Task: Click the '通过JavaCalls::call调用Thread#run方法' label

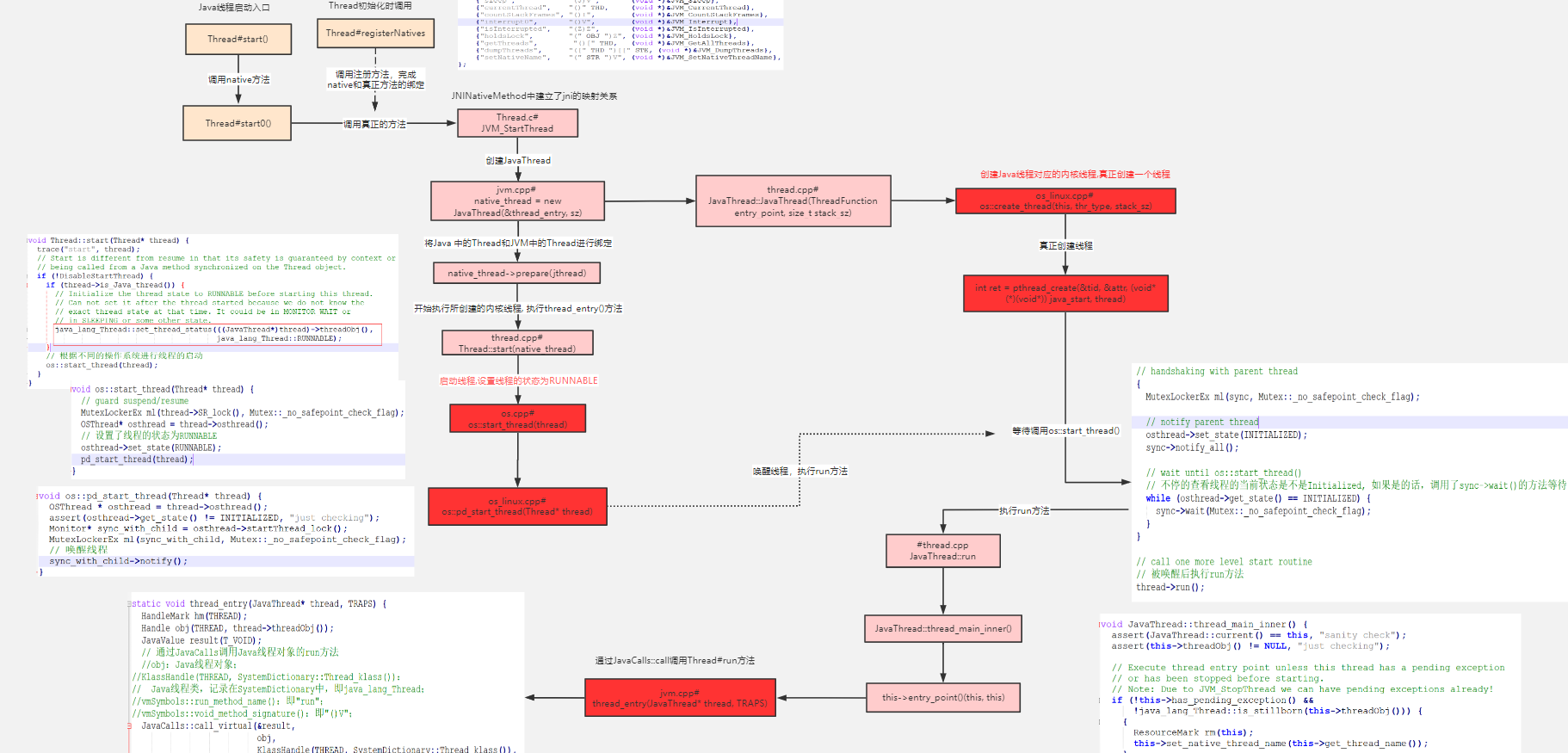Action: pyautogui.click(x=675, y=661)
